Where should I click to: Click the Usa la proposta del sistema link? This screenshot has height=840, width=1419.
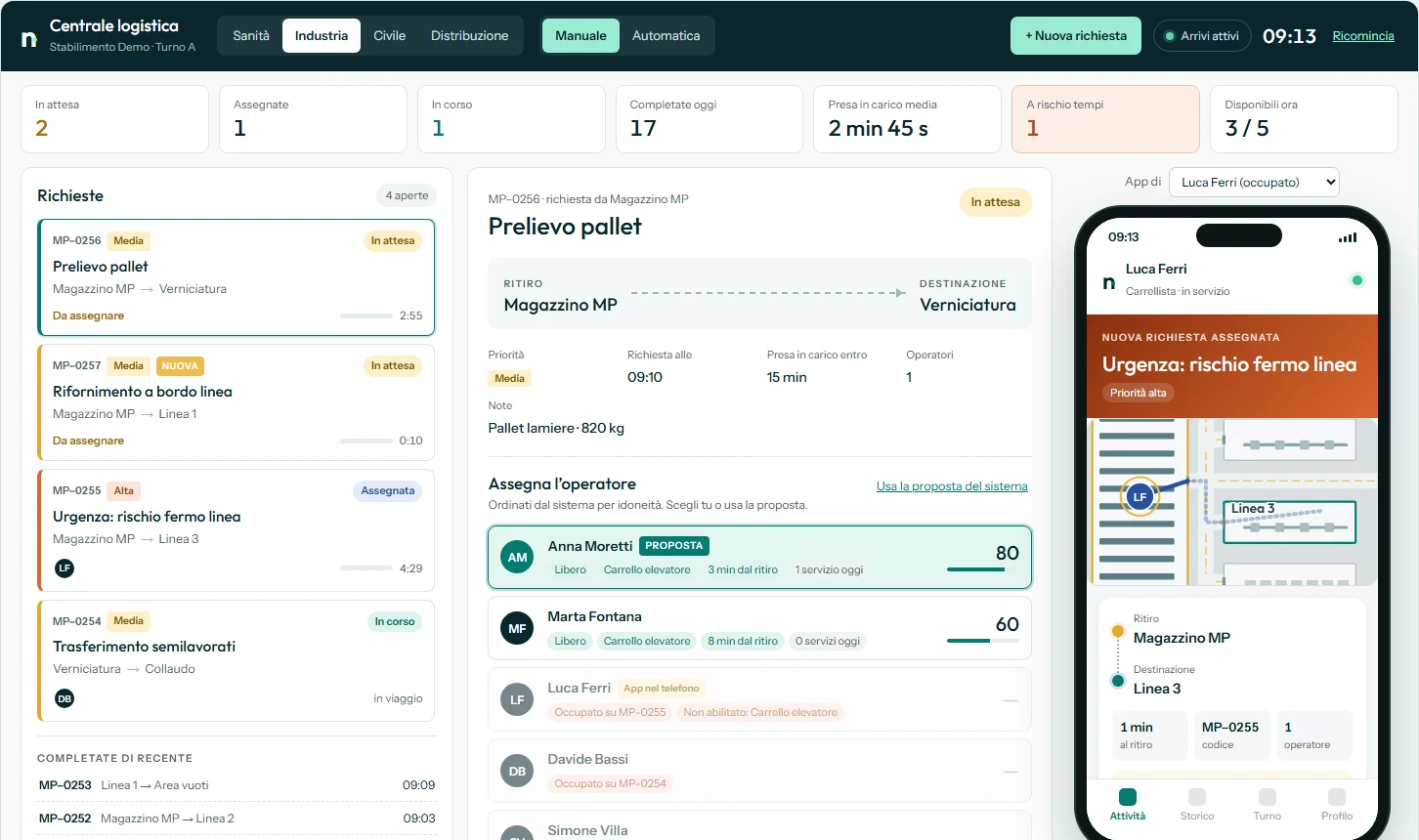click(x=952, y=486)
